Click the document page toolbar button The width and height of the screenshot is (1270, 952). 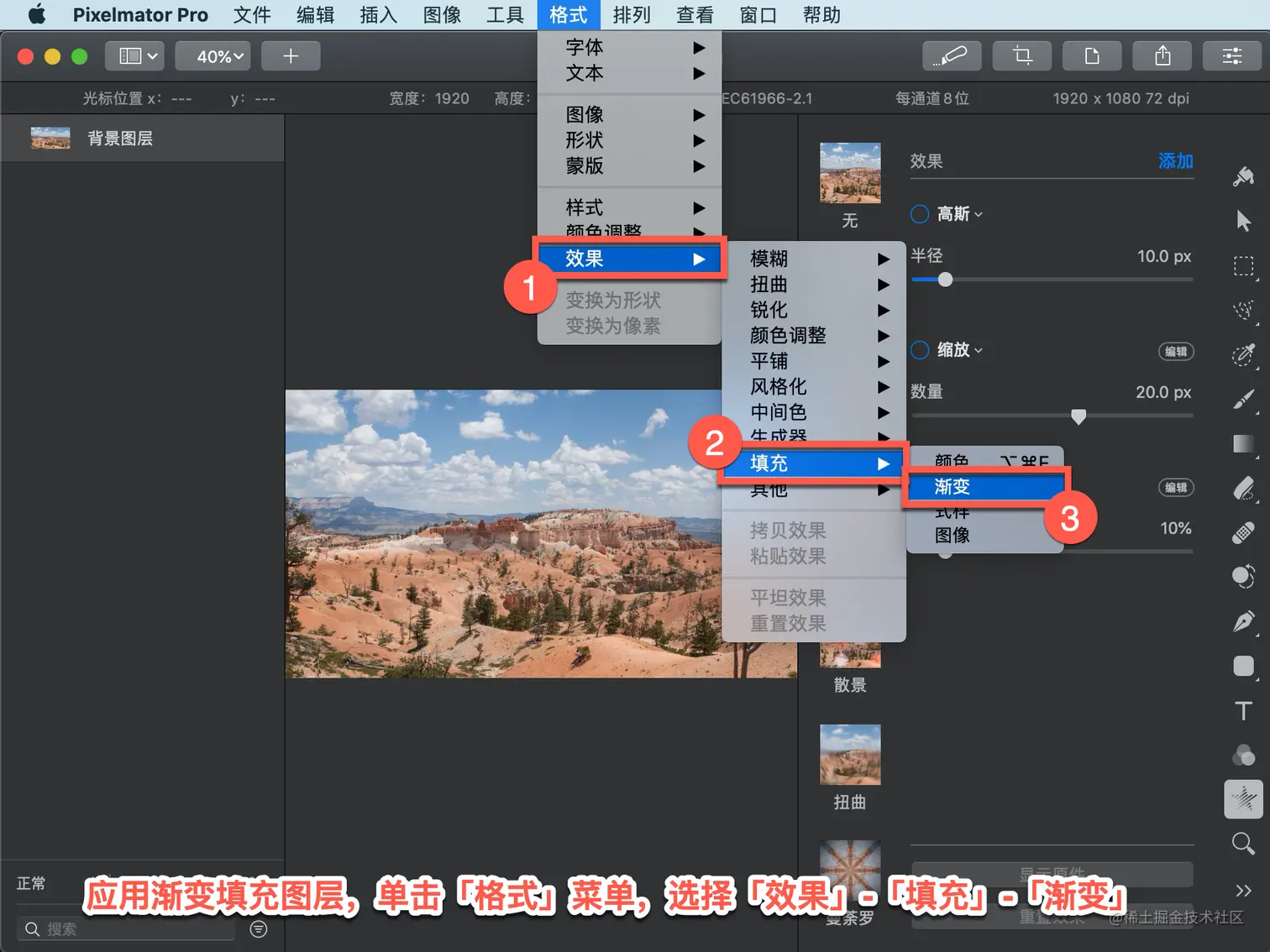[x=1092, y=56]
